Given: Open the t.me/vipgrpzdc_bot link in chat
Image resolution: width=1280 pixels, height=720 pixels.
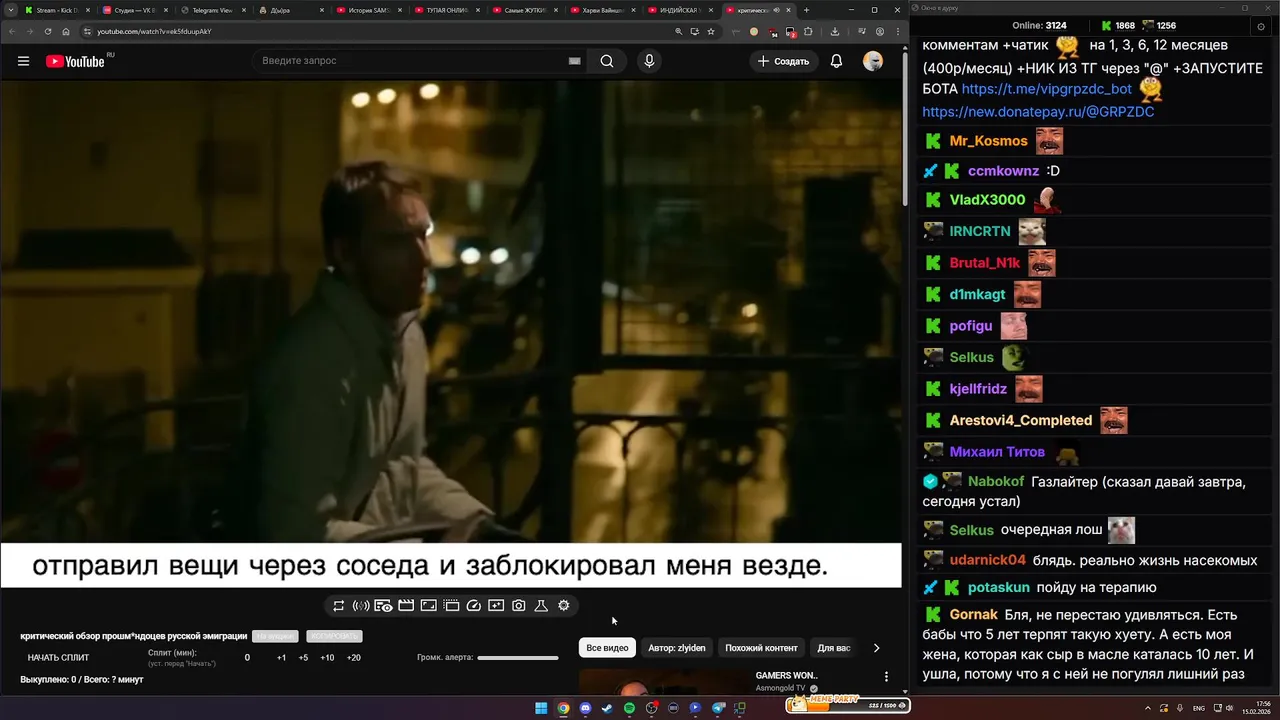Looking at the screenshot, I should click(x=1047, y=89).
